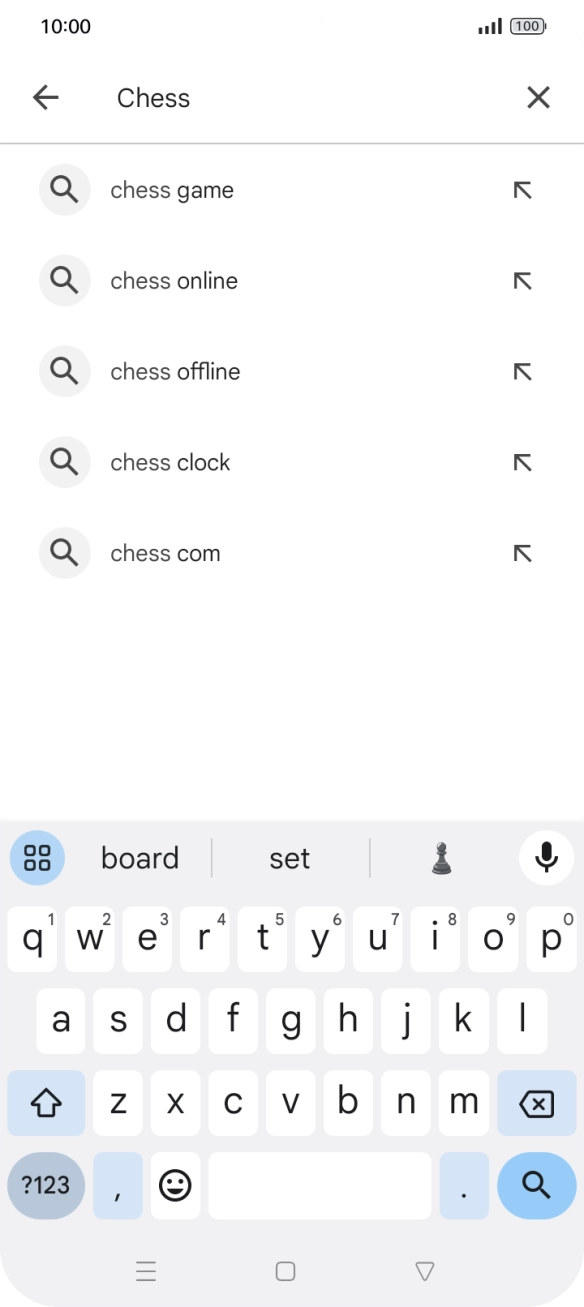Tap the shift key to capitalize
This screenshot has width=584, height=1307.
(46, 1102)
